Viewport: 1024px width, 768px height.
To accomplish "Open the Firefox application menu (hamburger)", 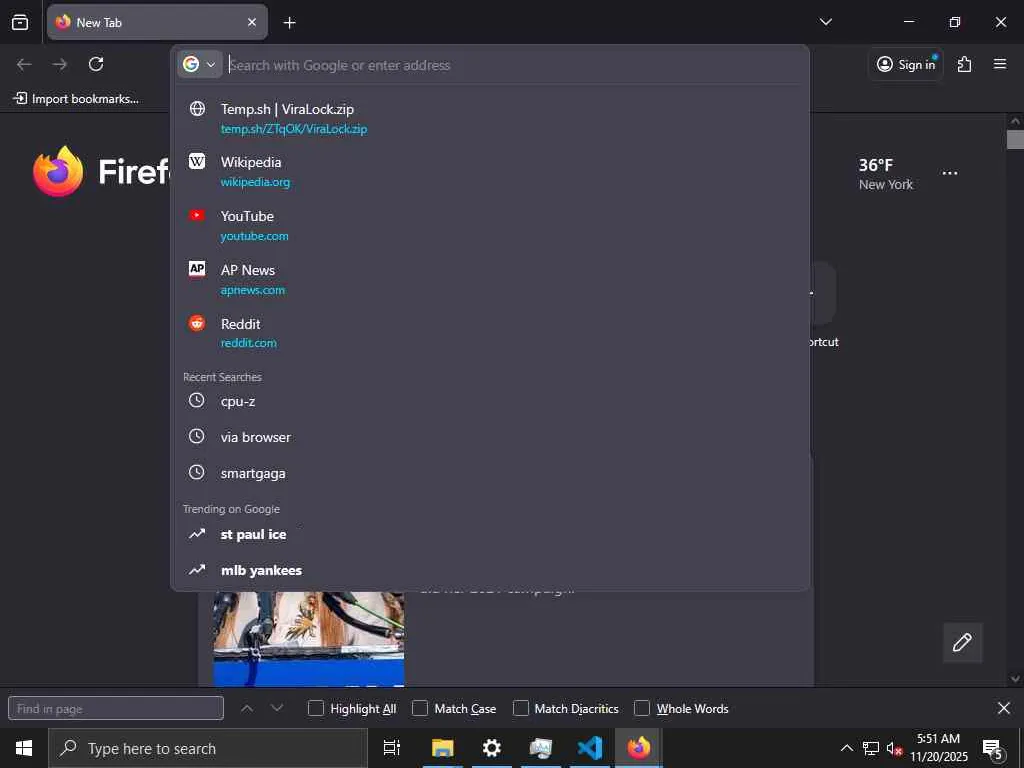I will click(999, 64).
